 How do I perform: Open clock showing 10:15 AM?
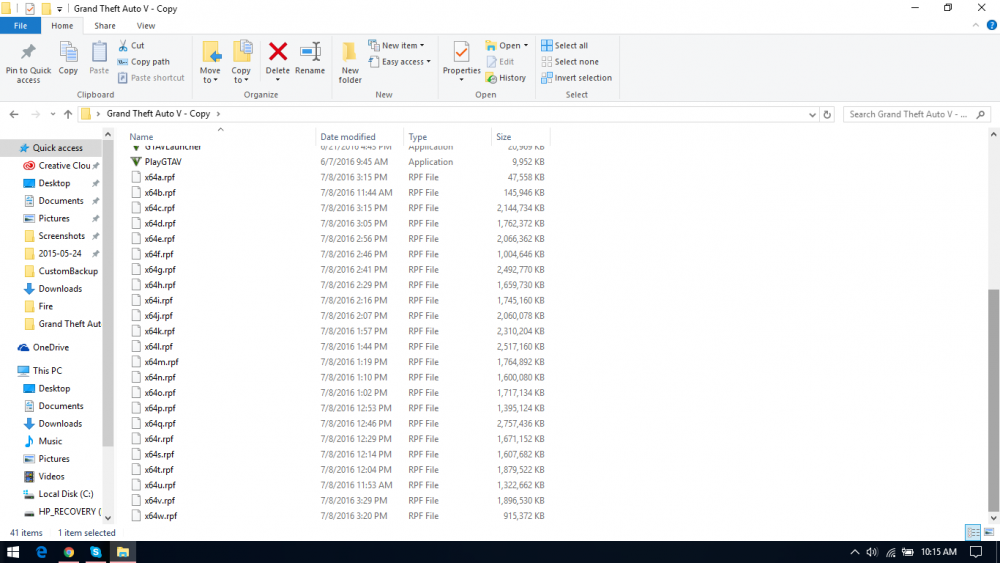pyautogui.click(x=939, y=552)
